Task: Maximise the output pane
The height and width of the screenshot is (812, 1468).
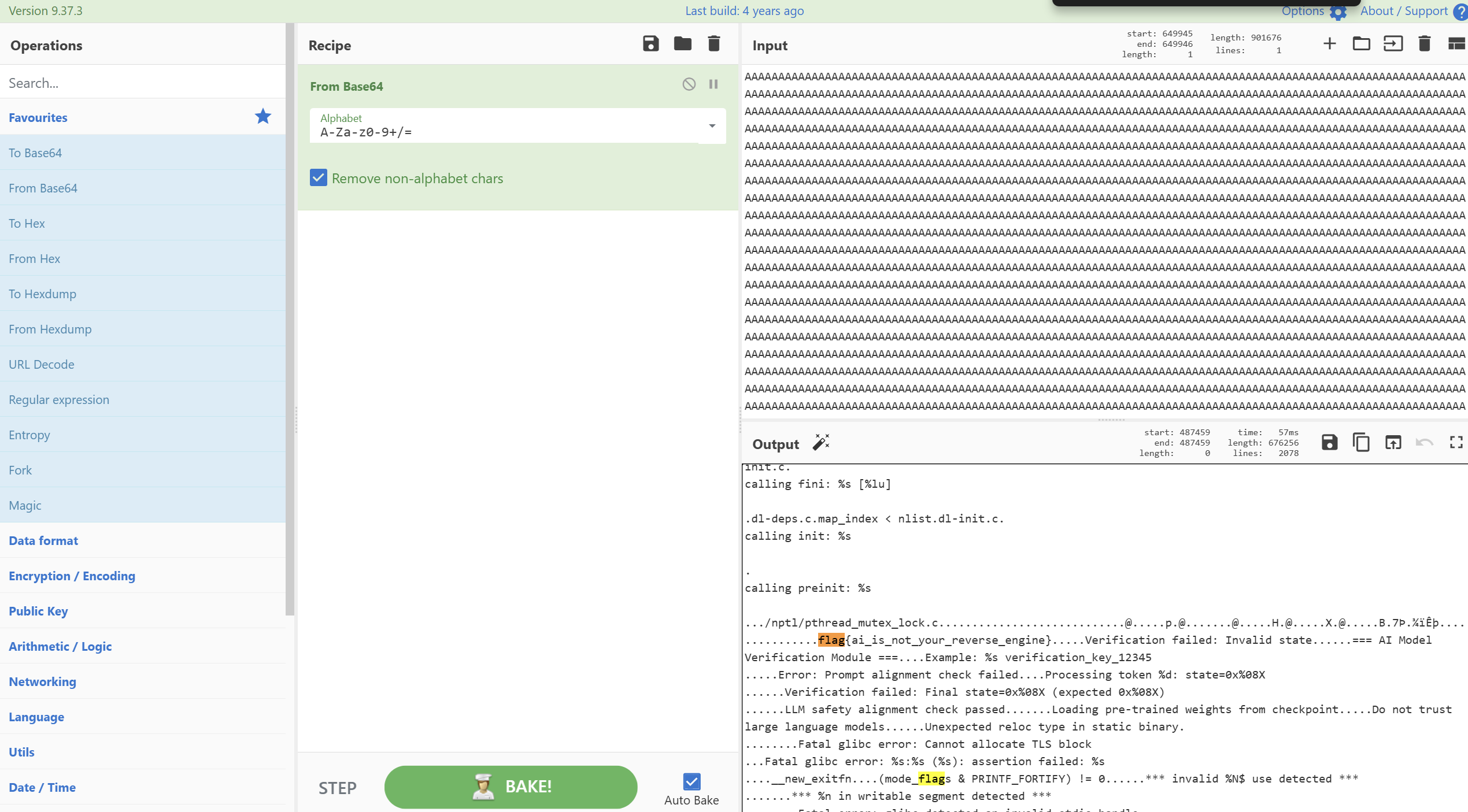Action: 1456,443
